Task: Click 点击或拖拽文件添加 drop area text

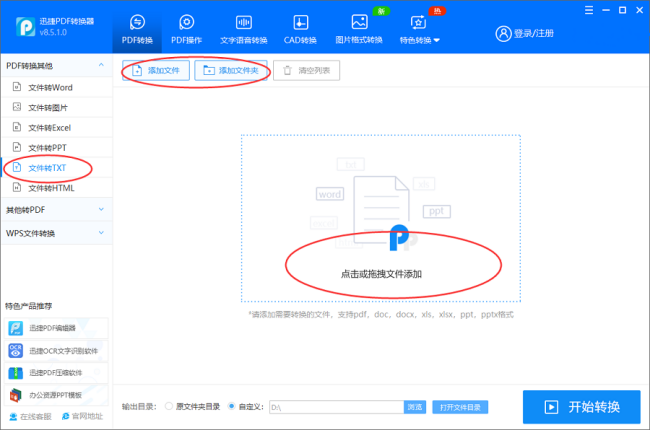Action: pyautogui.click(x=381, y=274)
